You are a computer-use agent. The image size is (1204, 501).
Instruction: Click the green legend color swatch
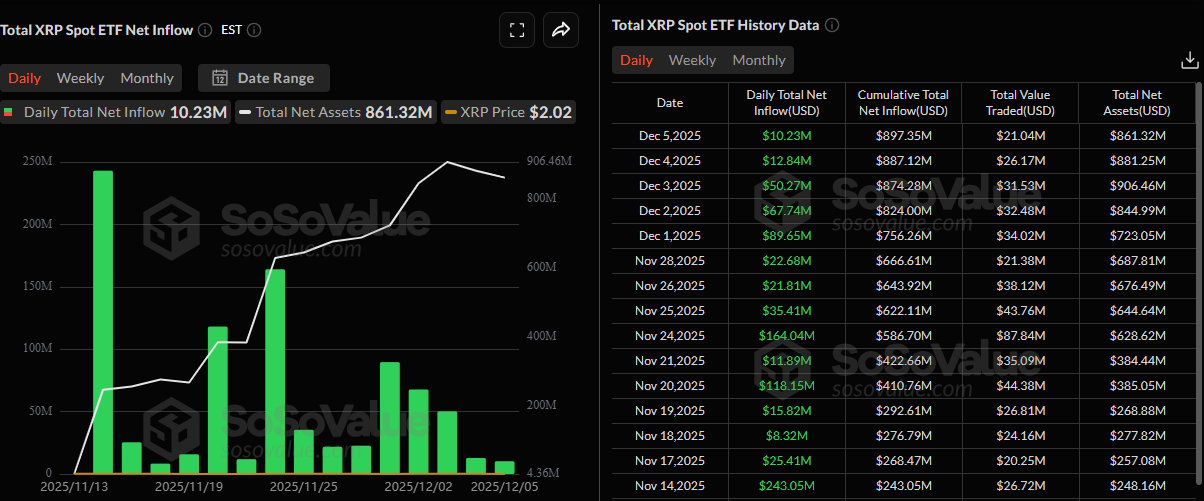click(x=9, y=112)
